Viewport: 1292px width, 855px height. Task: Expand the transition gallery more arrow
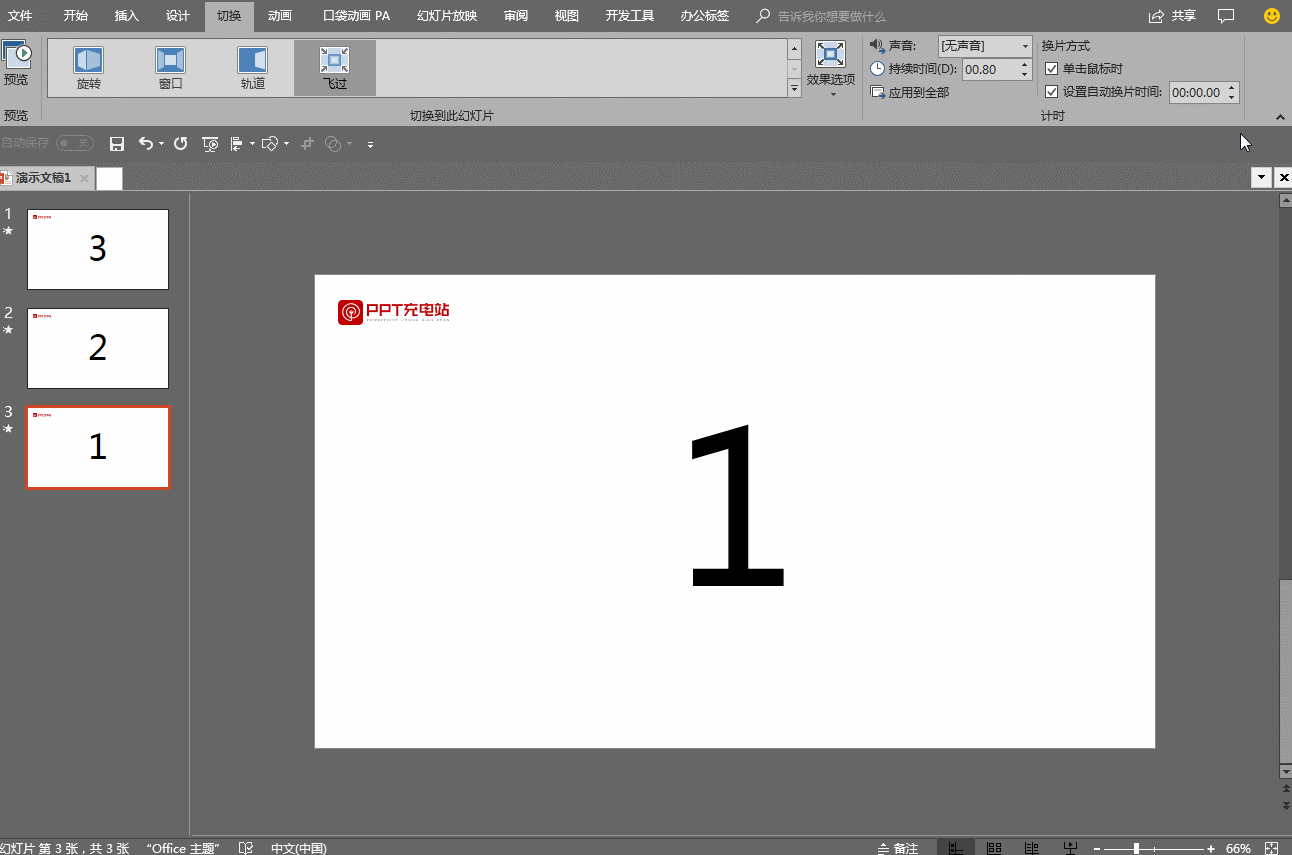[x=795, y=89]
